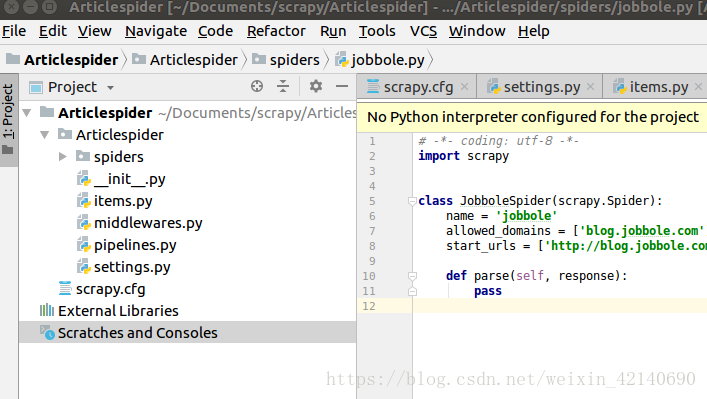Image resolution: width=707 pixels, height=399 pixels.
Task: Click the 'pass' statement on line 11
Action: click(487, 291)
